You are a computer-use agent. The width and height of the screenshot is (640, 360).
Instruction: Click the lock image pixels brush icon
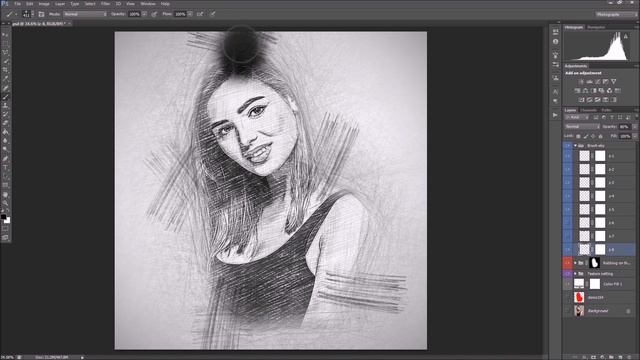[x=586, y=136]
